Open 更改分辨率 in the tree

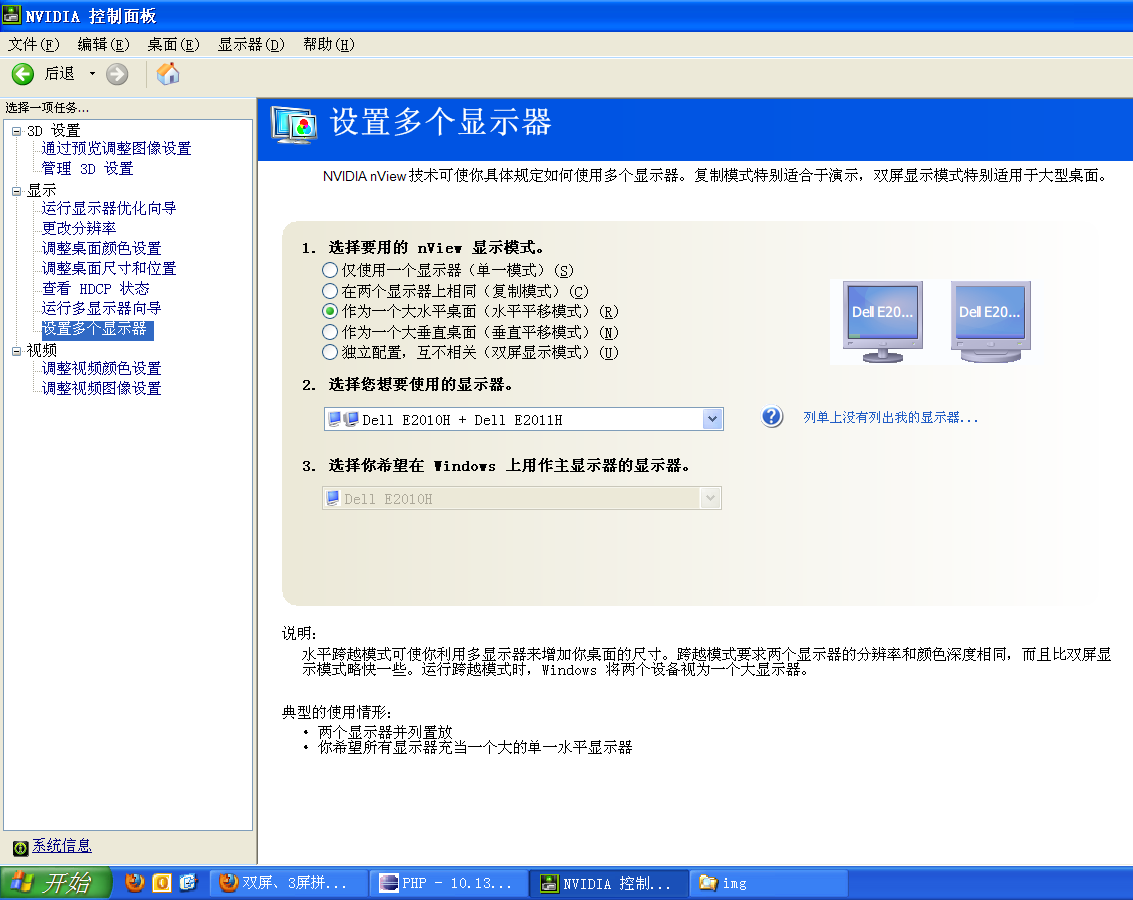pyautogui.click(x=79, y=228)
